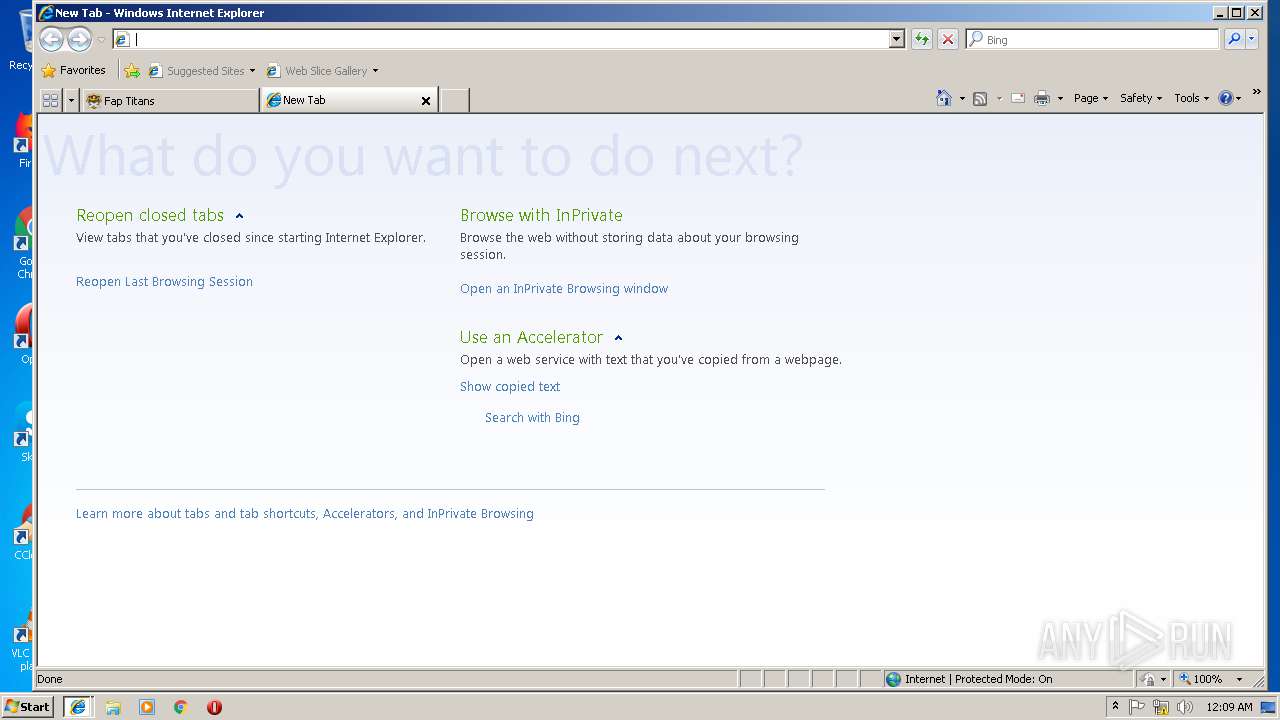This screenshot has width=1280, height=720.
Task: Click the security lock icon in status bar
Action: 1149,679
